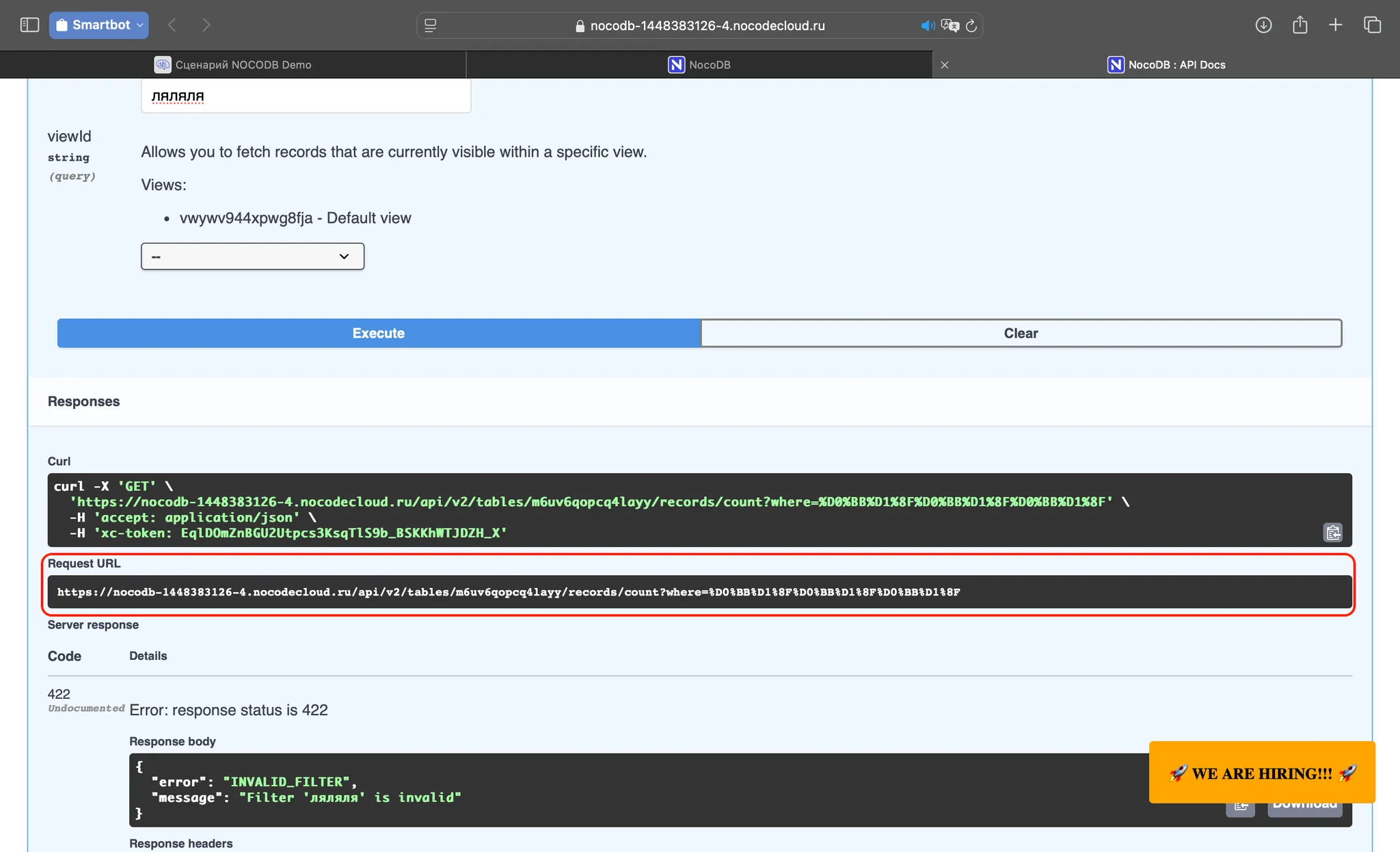Close the NocoDB API Docs tab

[945, 65]
